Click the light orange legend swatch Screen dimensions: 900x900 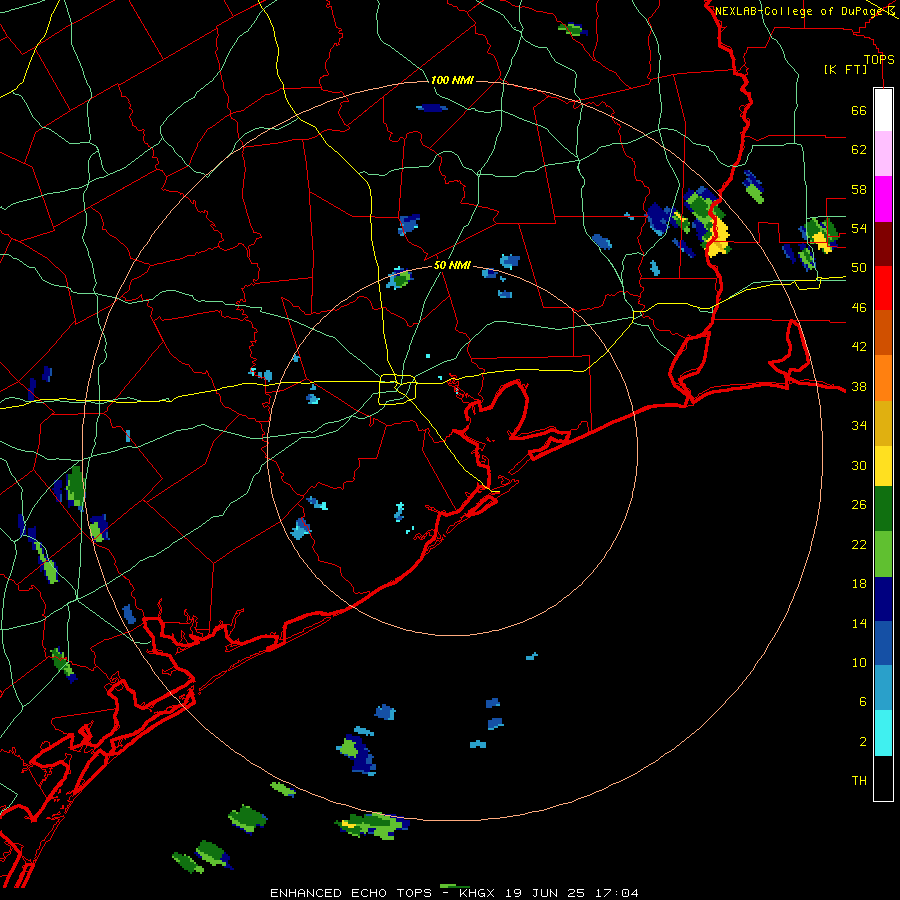[x=883, y=378]
